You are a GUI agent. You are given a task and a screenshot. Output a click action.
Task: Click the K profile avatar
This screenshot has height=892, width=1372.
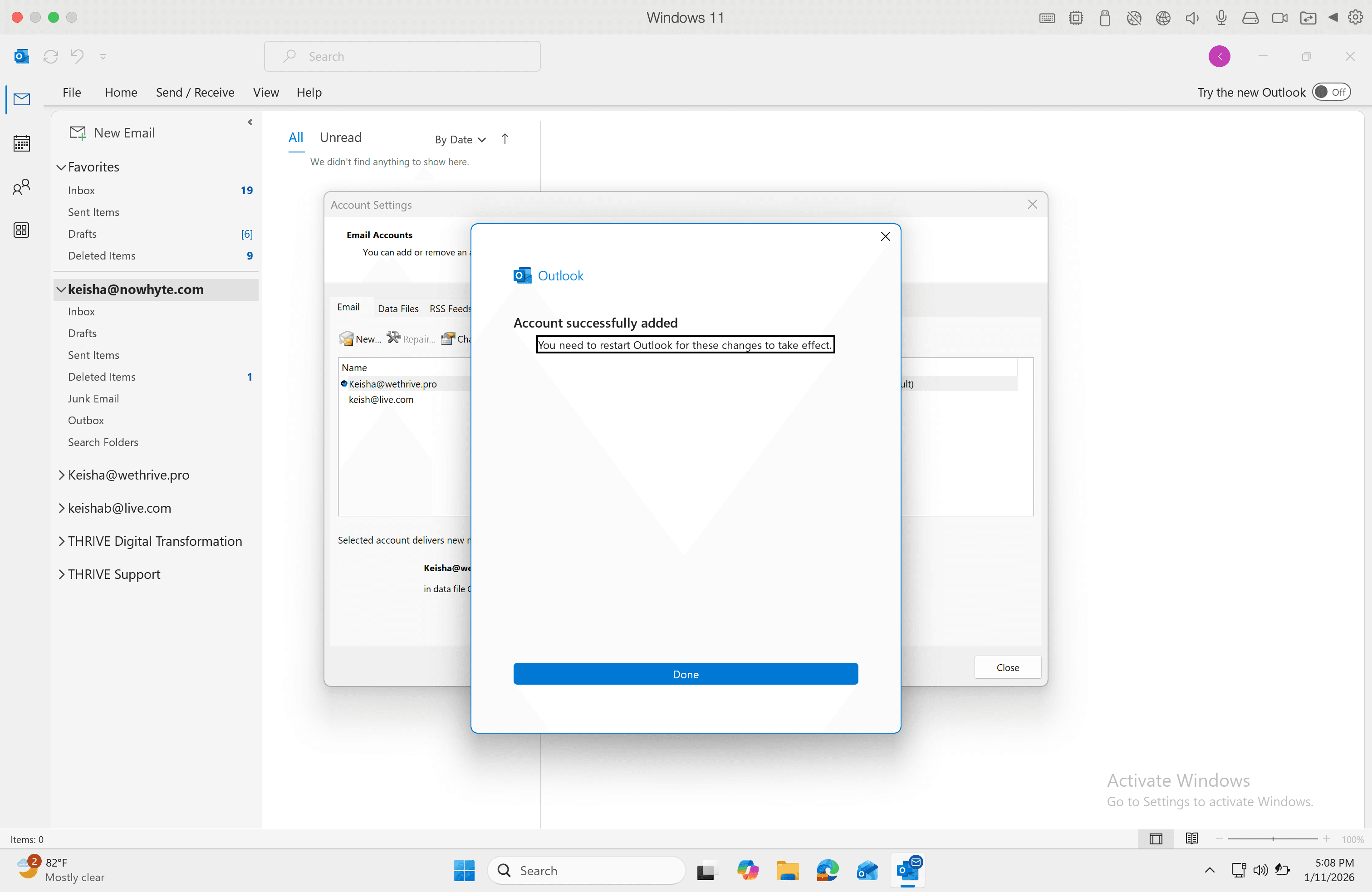click(1219, 56)
